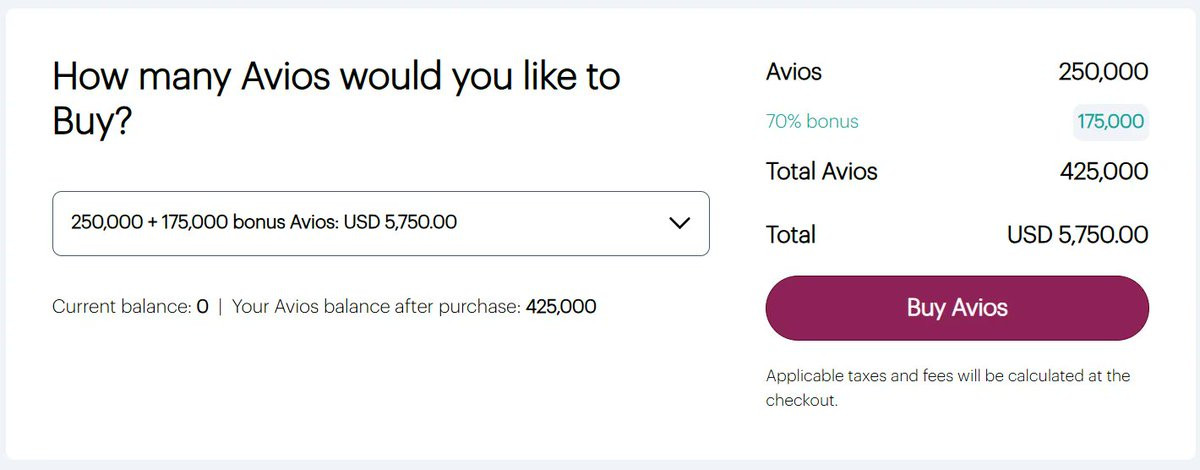Click the Current balance label
This screenshot has height=470, width=1200.
point(121,307)
